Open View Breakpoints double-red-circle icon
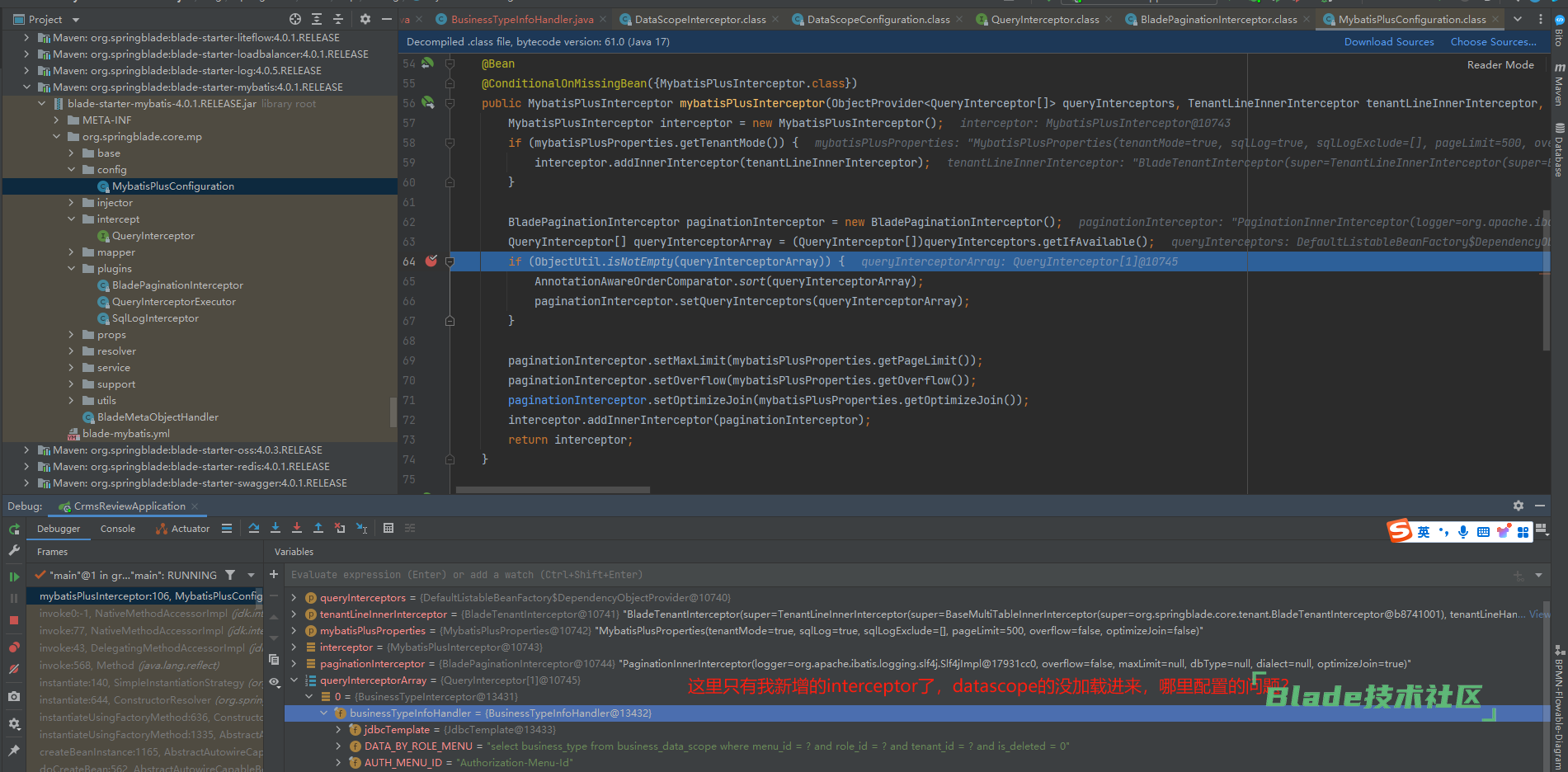 14,647
